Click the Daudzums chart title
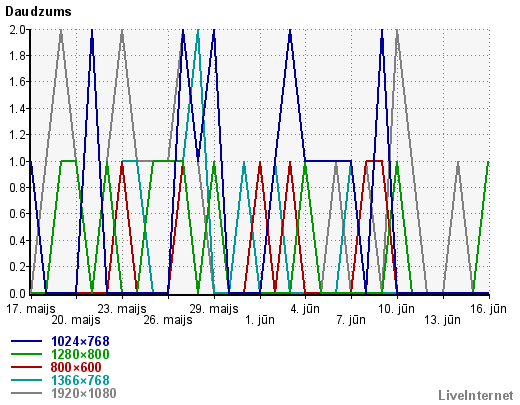Screen dimensions: 520x405 [x=38, y=11]
